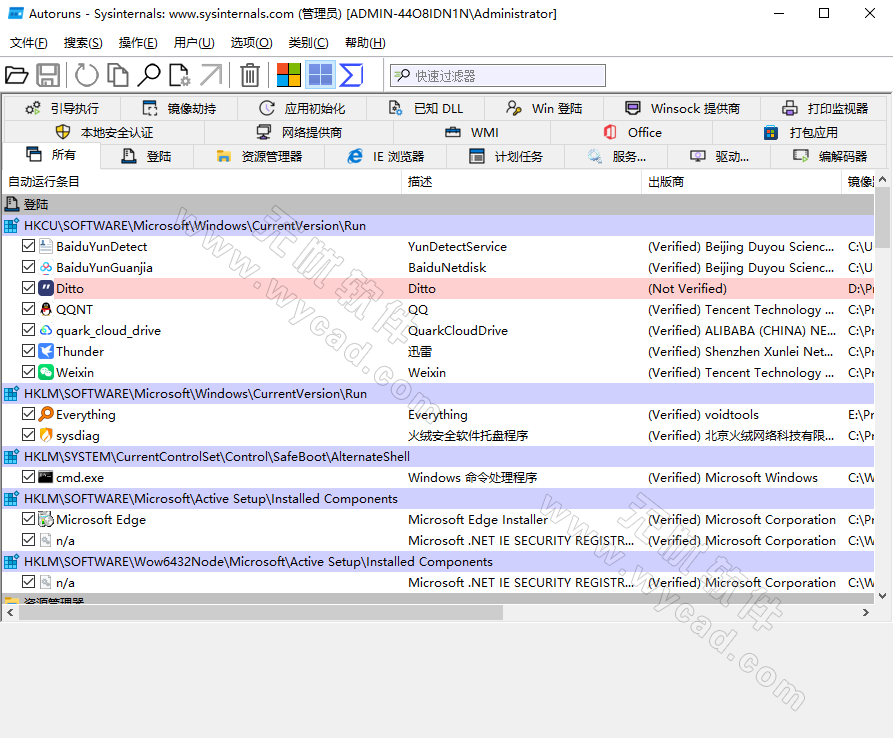Open Find with magnifier toolbar icon
Screen dimensions: 893x738
click(149, 75)
